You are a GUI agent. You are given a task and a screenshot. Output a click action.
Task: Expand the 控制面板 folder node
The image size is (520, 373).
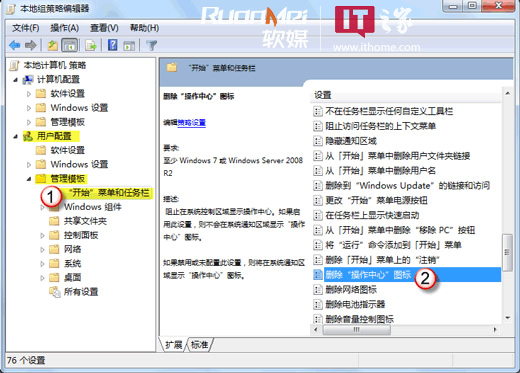tap(42, 235)
